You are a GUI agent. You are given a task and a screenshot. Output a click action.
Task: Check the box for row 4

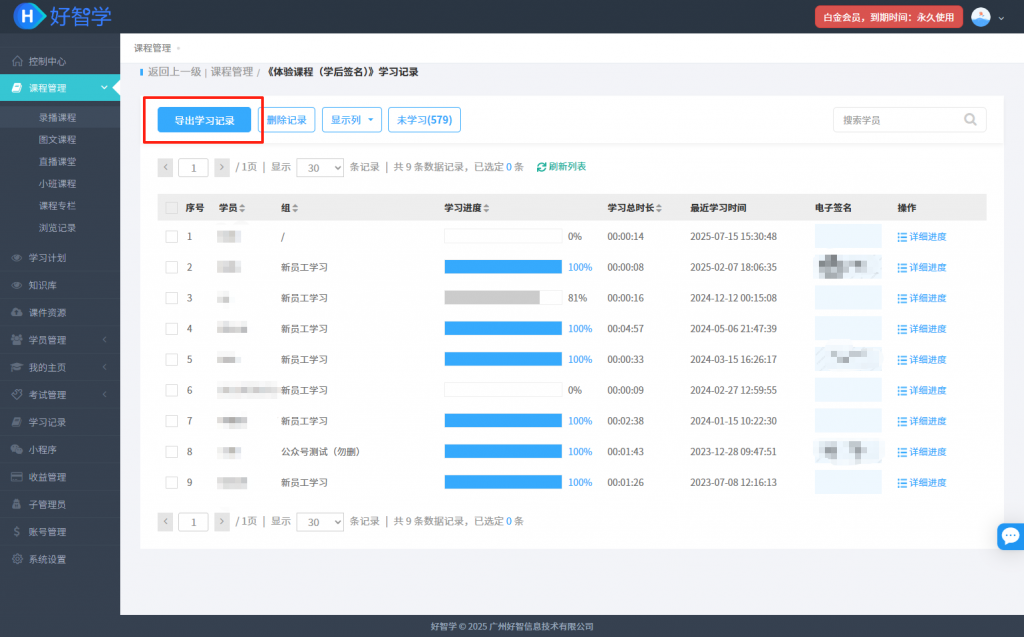pos(172,329)
